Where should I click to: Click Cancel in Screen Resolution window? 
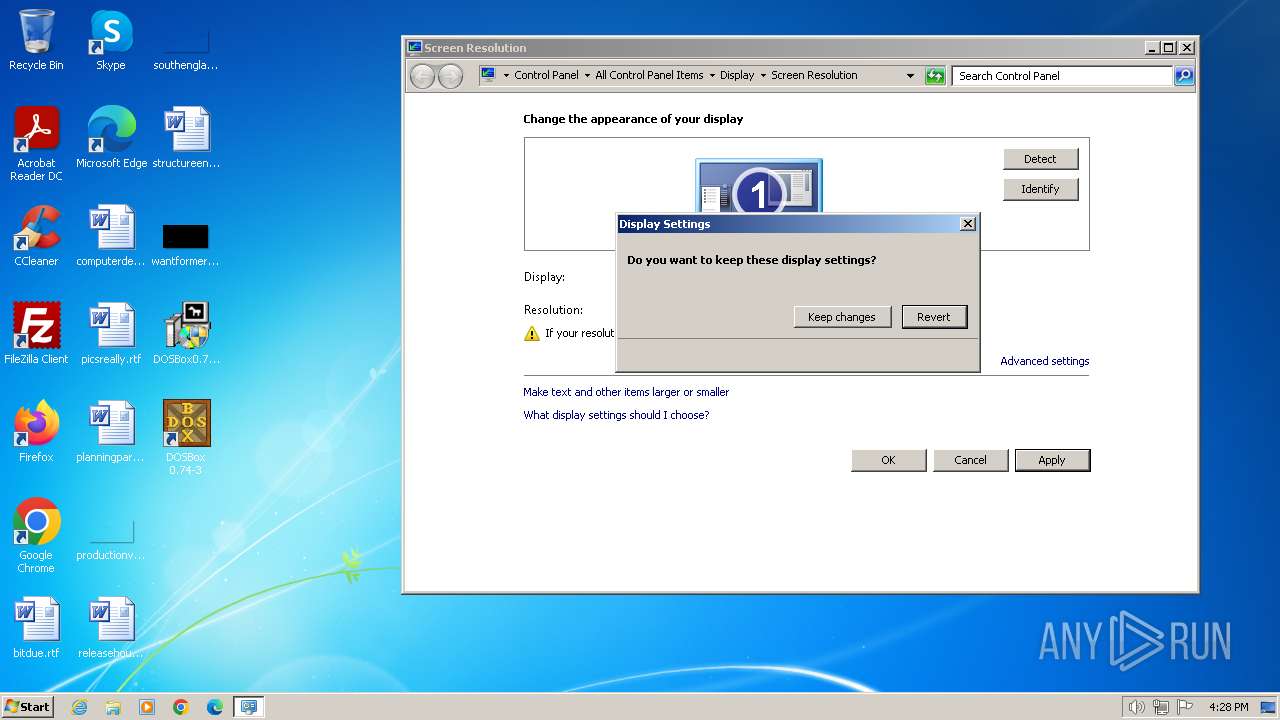[x=970, y=460]
